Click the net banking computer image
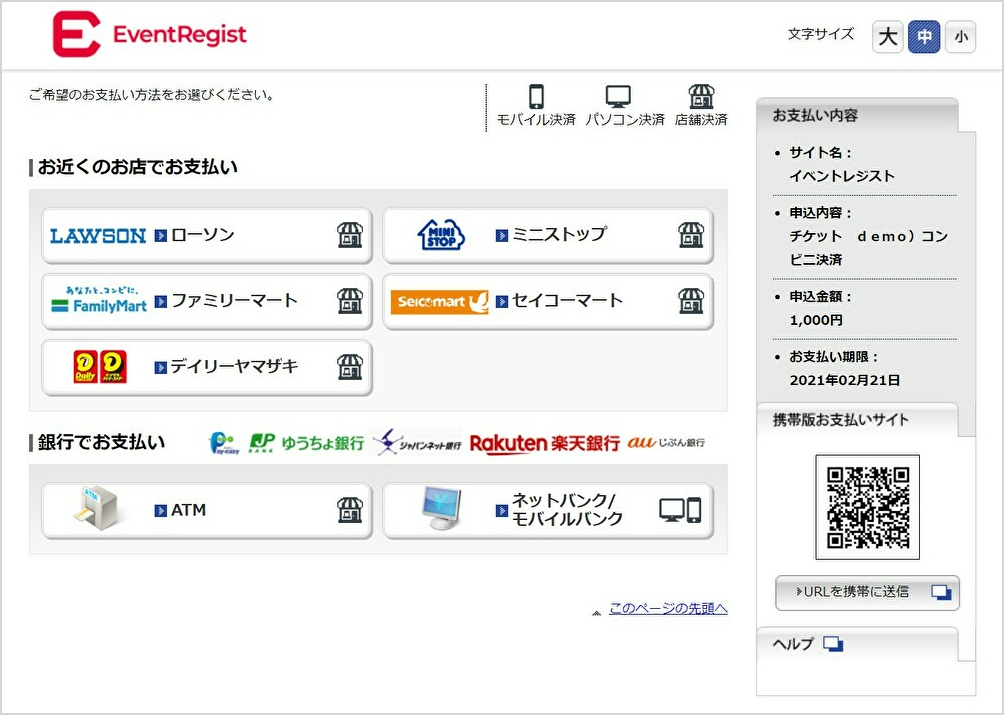 441,509
